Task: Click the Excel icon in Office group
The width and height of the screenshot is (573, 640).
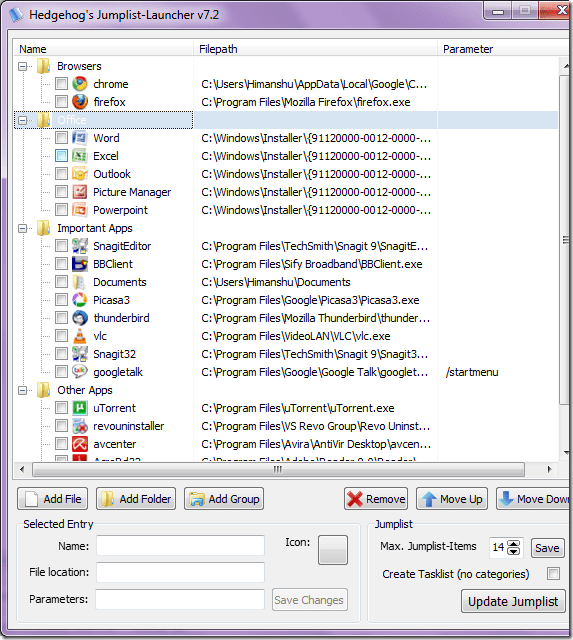Action: 80,156
